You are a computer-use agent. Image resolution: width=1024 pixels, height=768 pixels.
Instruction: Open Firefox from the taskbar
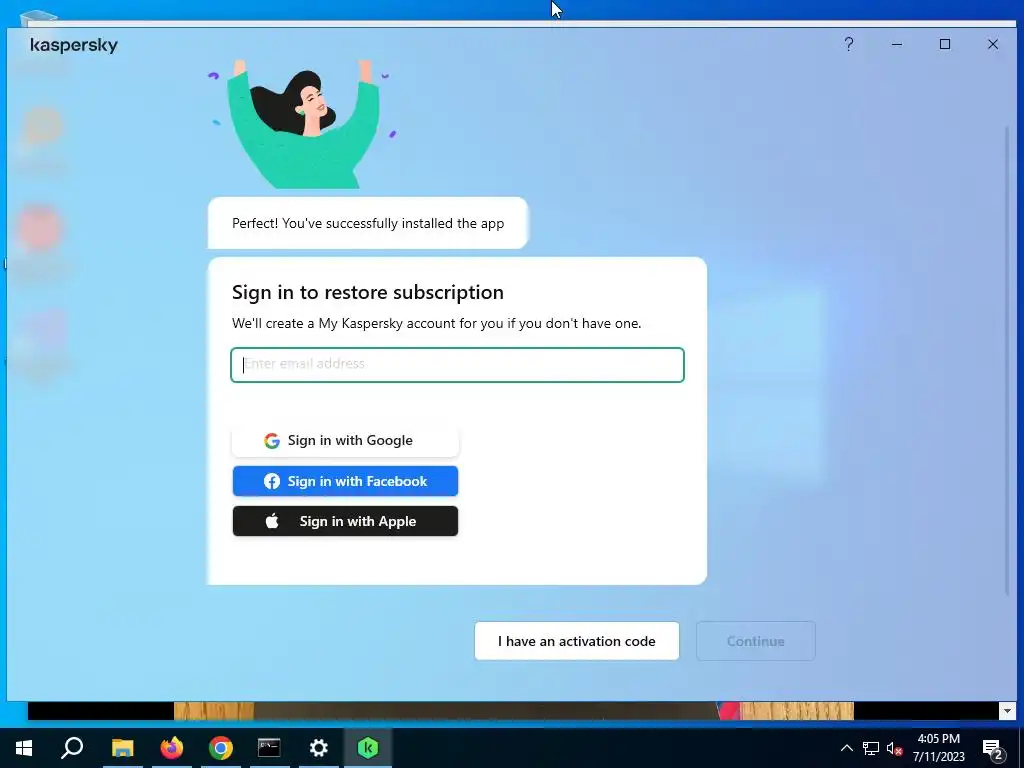(172, 748)
